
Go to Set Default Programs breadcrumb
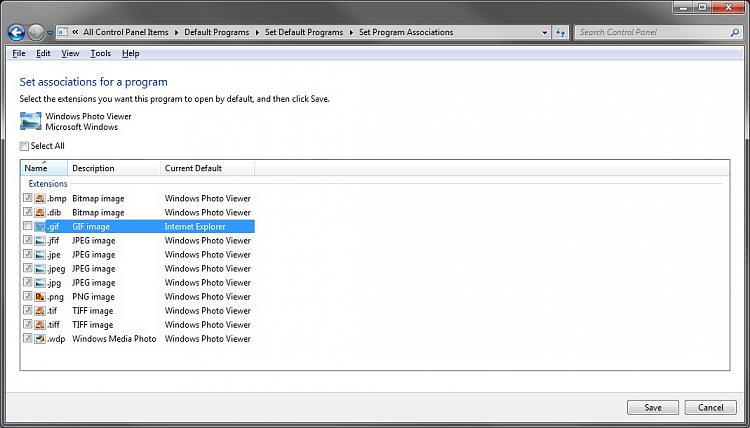click(x=304, y=32)
